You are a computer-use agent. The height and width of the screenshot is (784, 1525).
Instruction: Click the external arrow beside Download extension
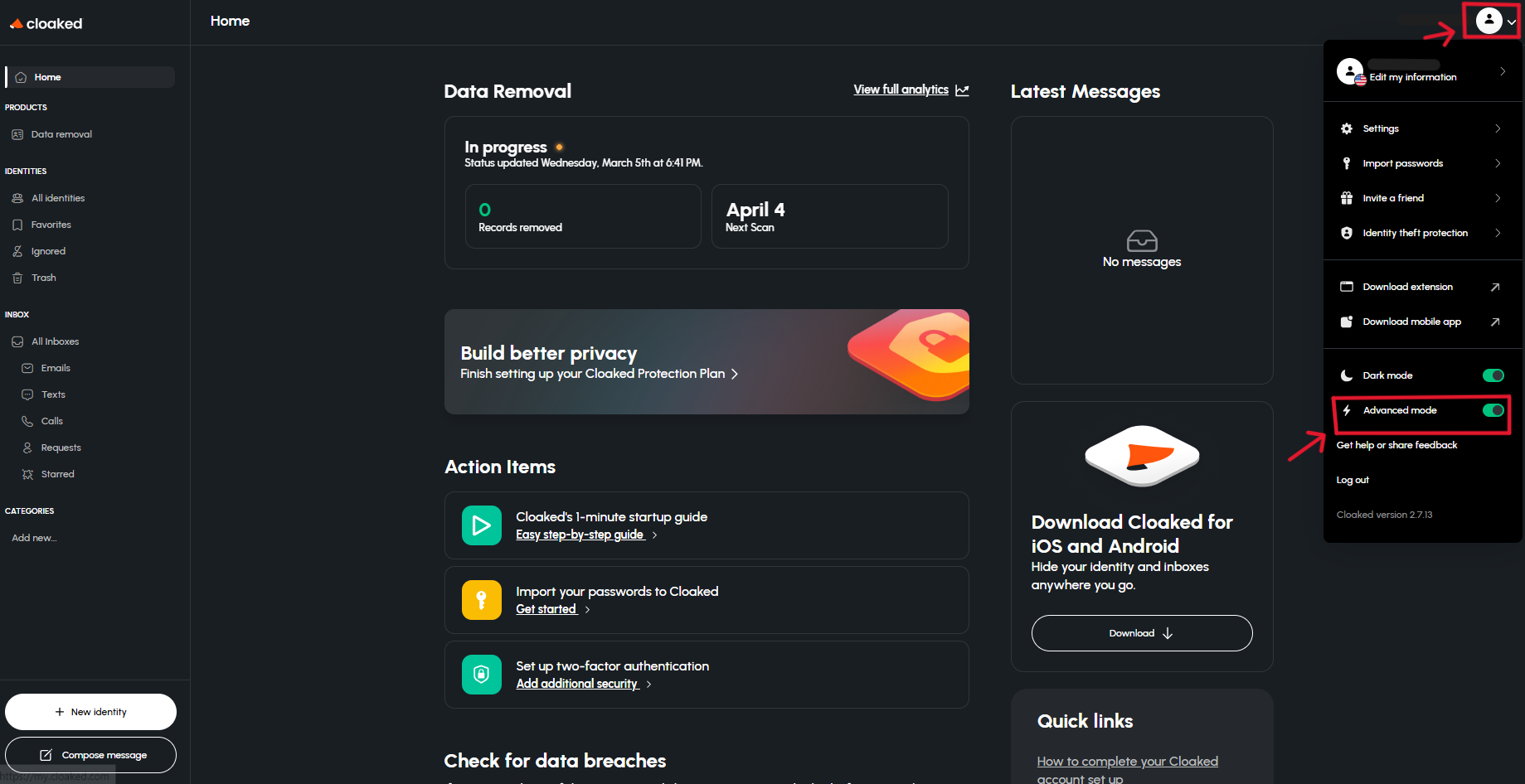(1495, 287)
